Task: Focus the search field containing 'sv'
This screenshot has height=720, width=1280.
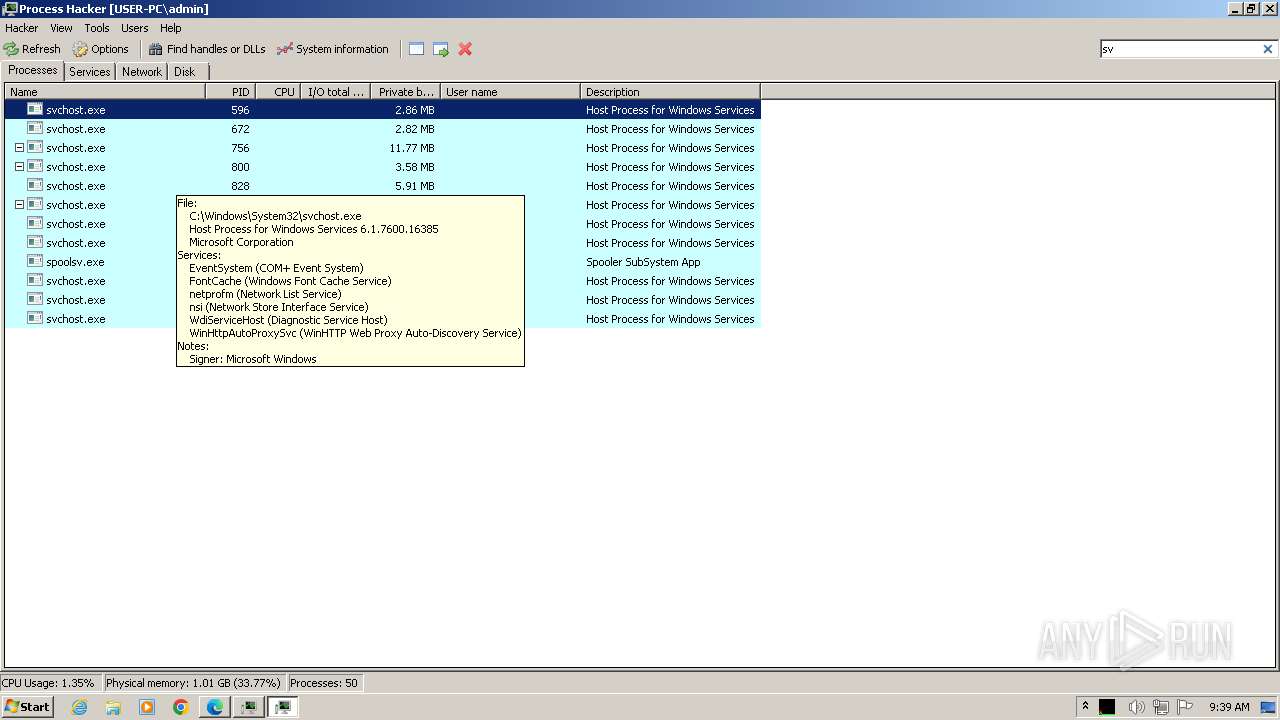Action: pyautogui.click(x=1180, y=49)
